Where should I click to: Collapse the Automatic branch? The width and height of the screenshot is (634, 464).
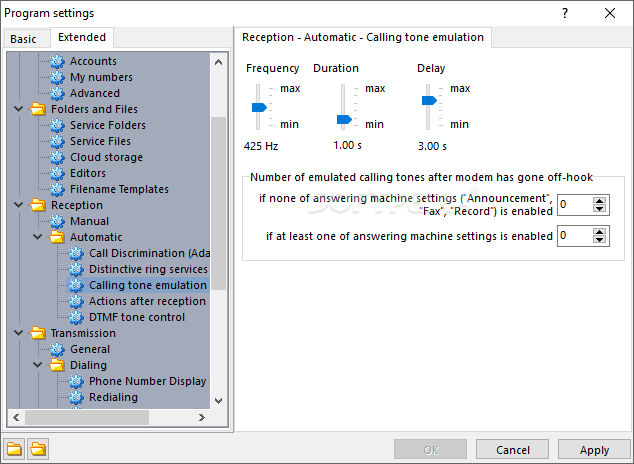(x=38, y=236)
